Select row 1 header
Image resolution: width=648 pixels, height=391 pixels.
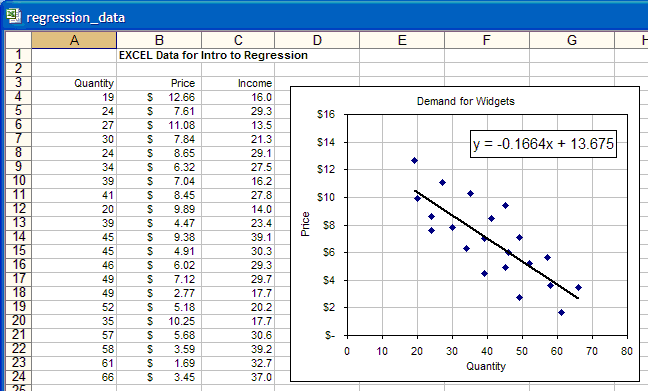tap(18, 55)
